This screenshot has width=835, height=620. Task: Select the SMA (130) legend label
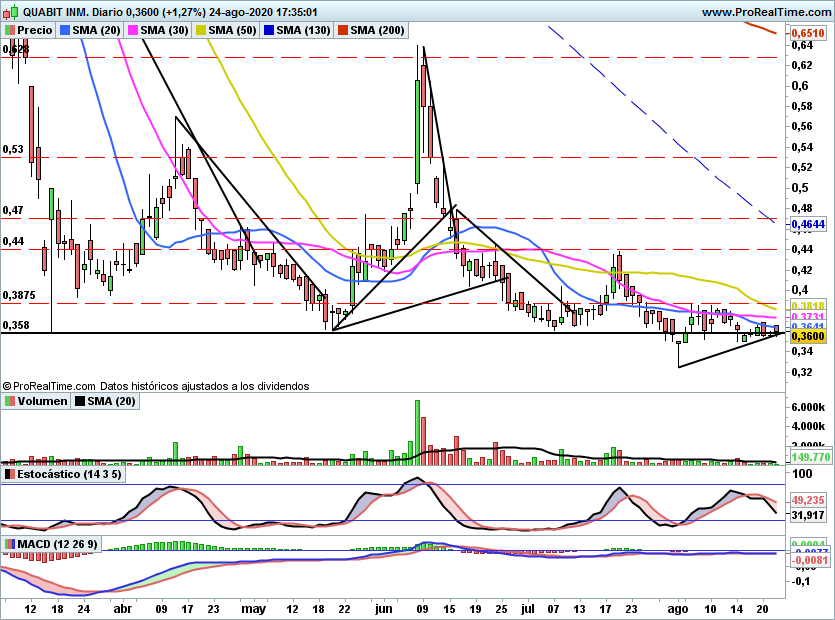click(303, 30)
